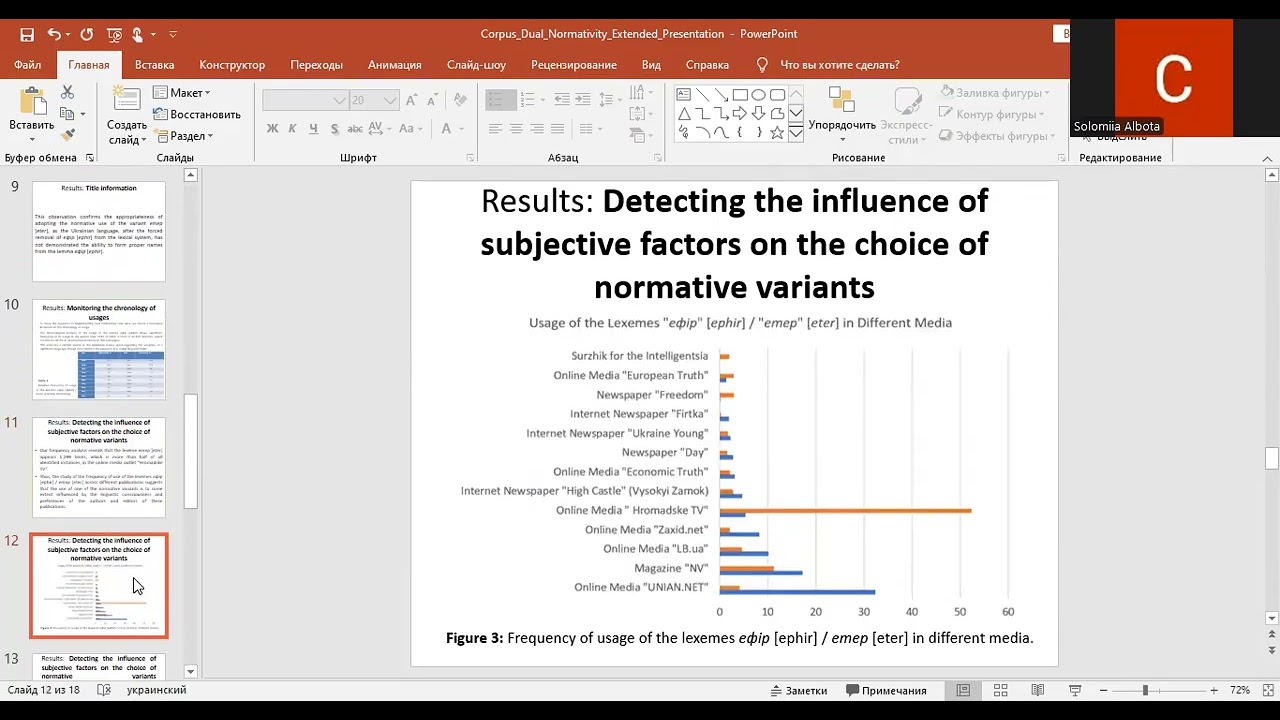
Task: Open Буфер обмена clipboard dialog launcher
Action: tap(90, 158)
